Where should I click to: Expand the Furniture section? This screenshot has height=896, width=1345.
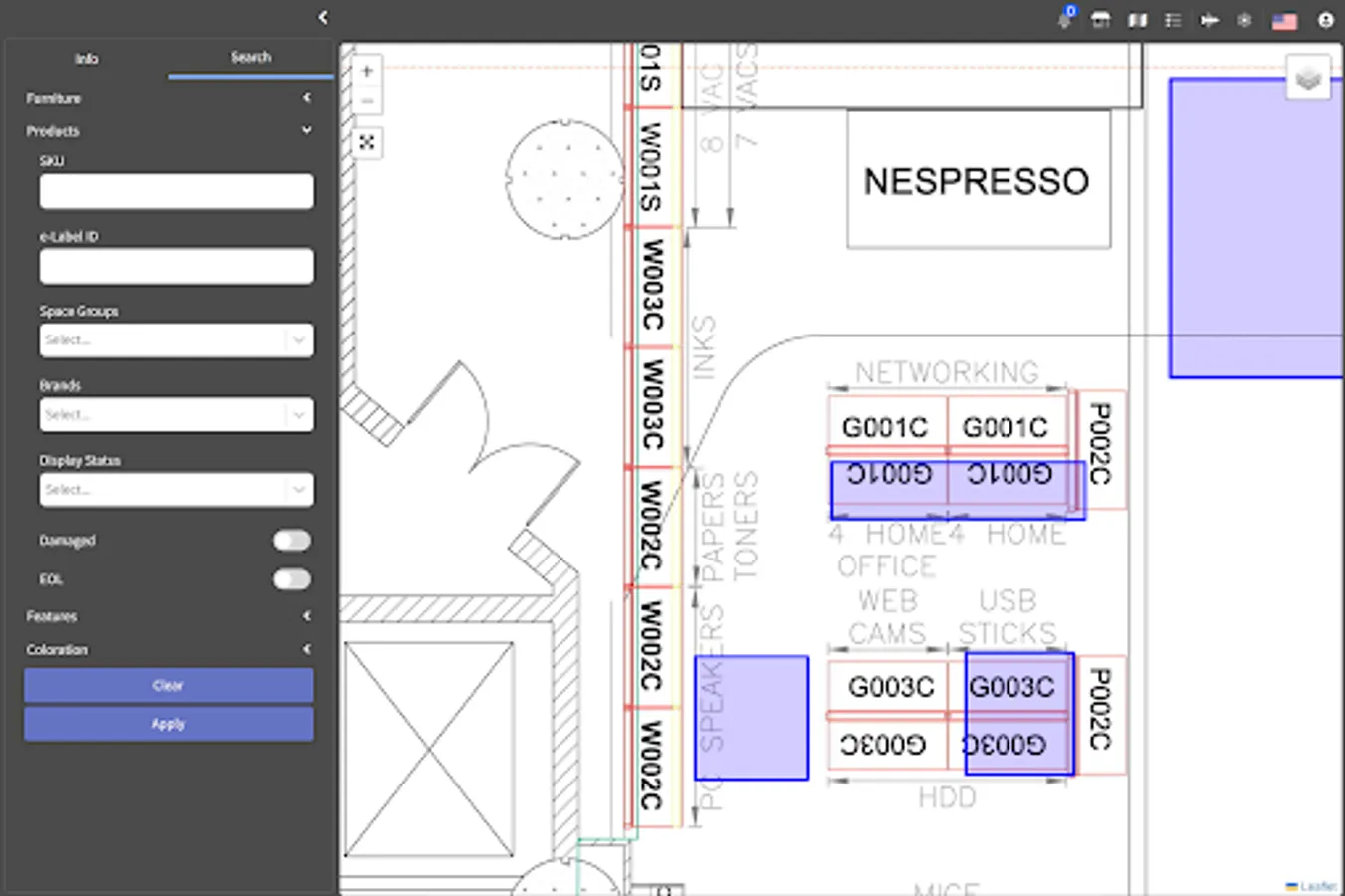point(167,98)
